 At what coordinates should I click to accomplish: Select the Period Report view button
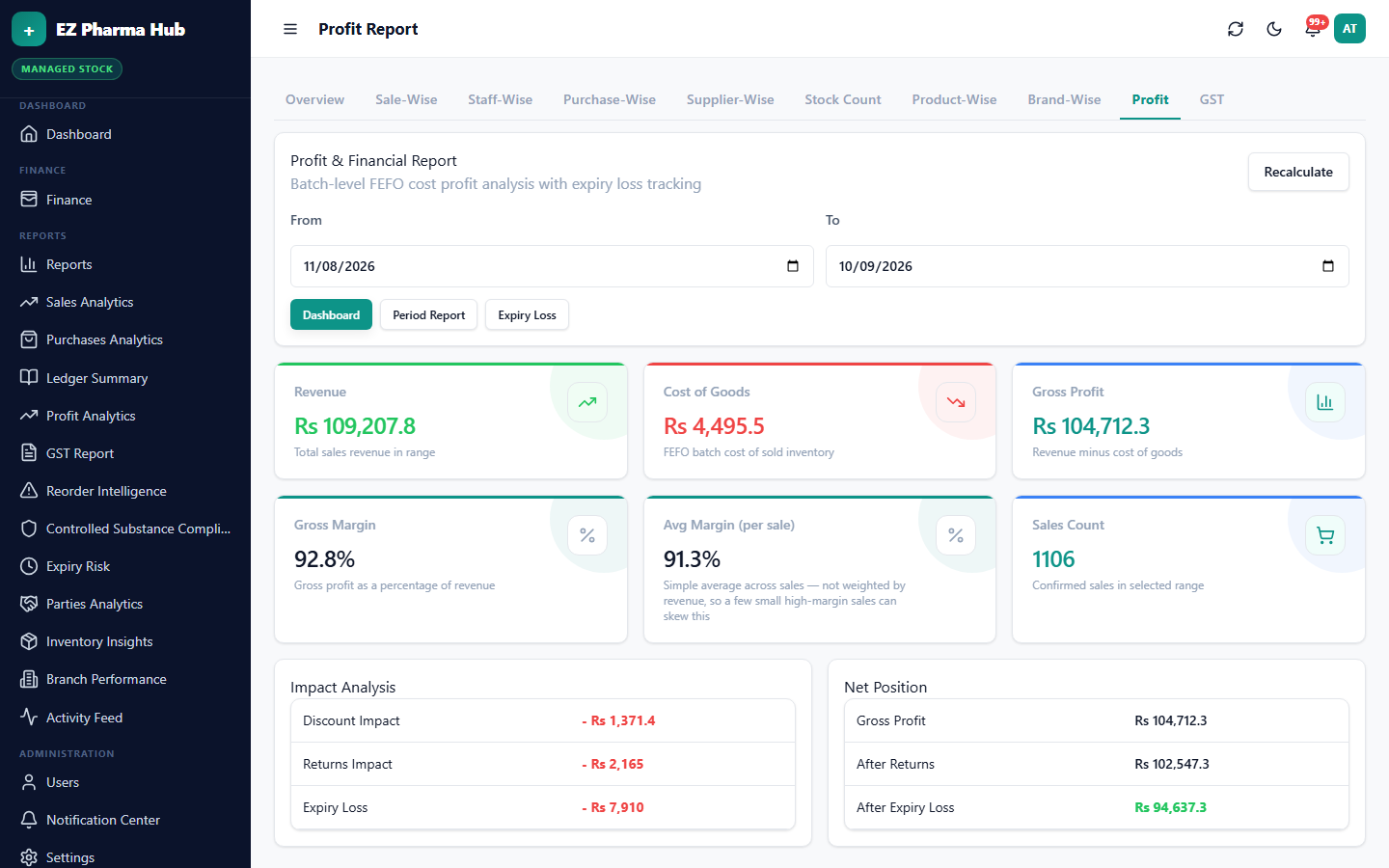point(428,315)
